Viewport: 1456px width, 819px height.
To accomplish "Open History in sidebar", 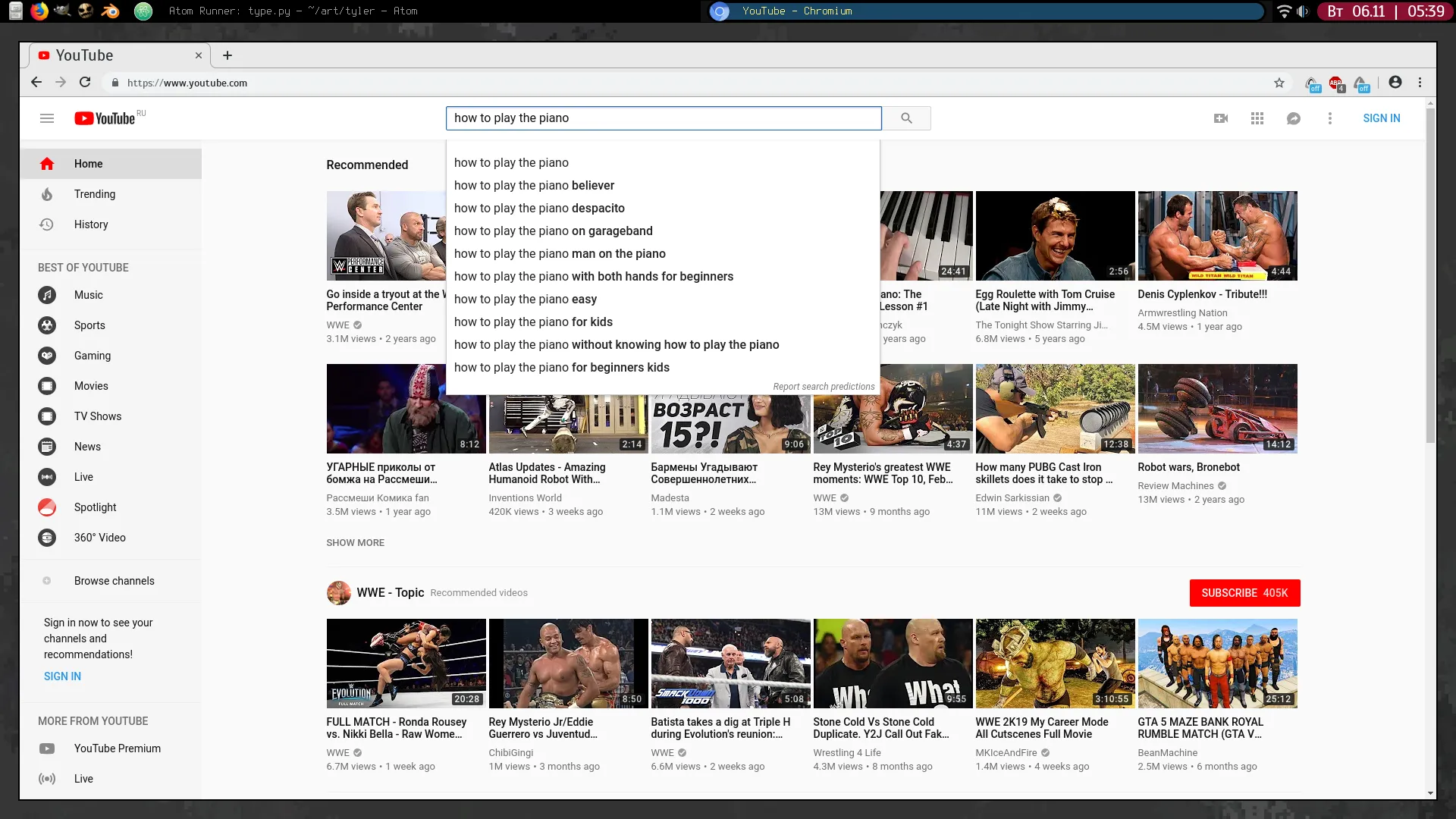I will (x=91, y=224).
